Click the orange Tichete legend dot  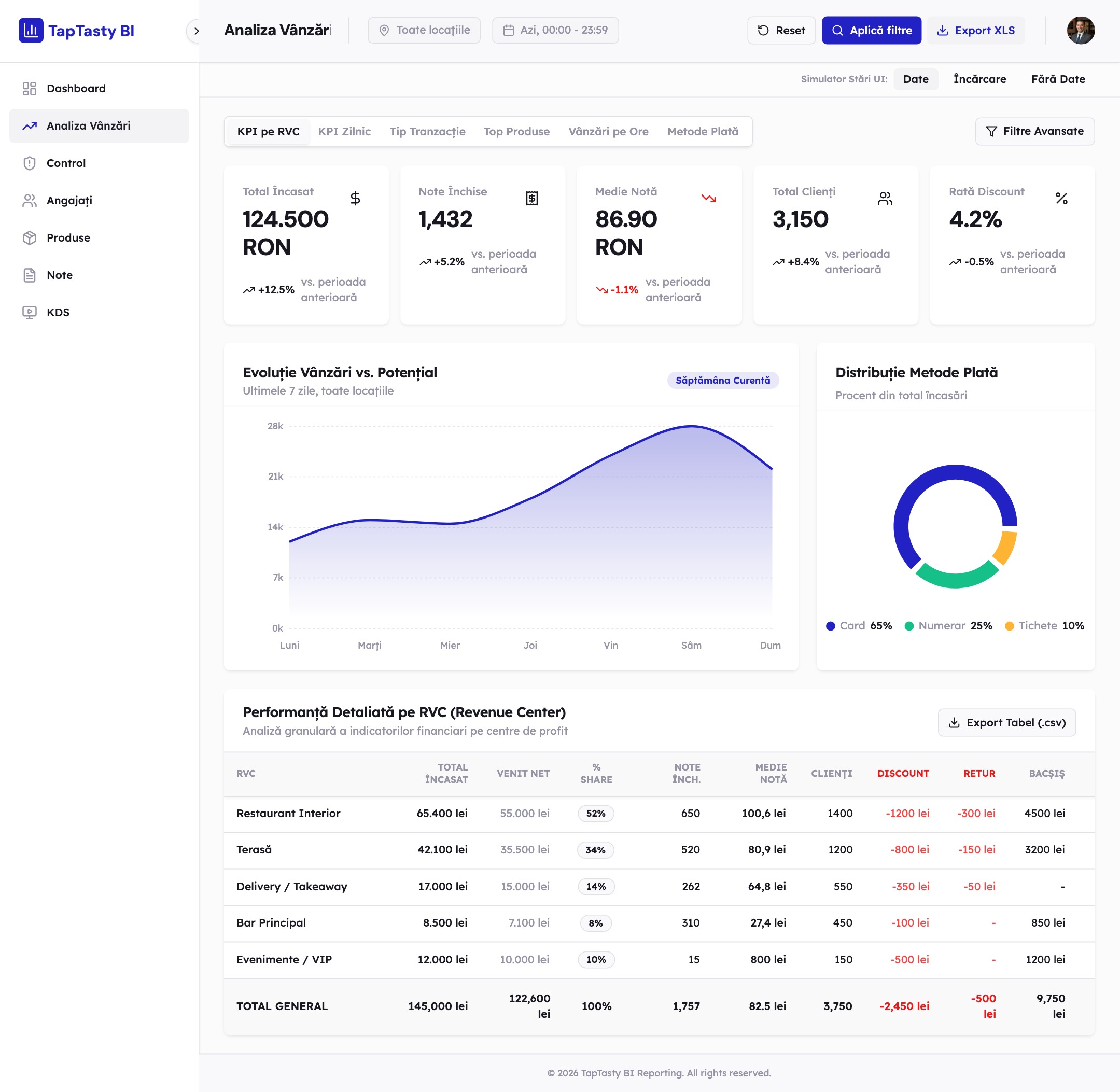1010,626
